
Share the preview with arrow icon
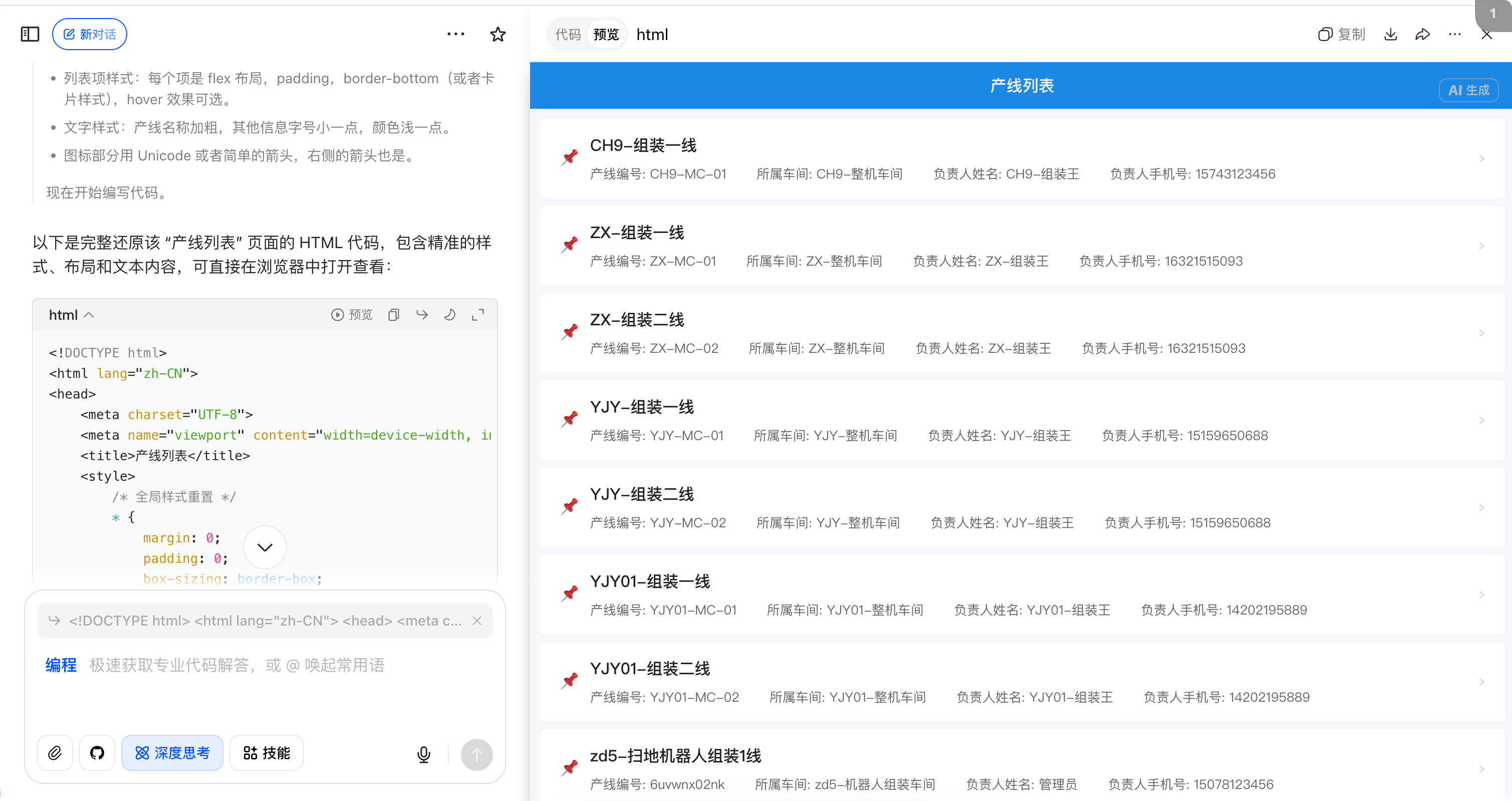click(x=1422, y=34)
